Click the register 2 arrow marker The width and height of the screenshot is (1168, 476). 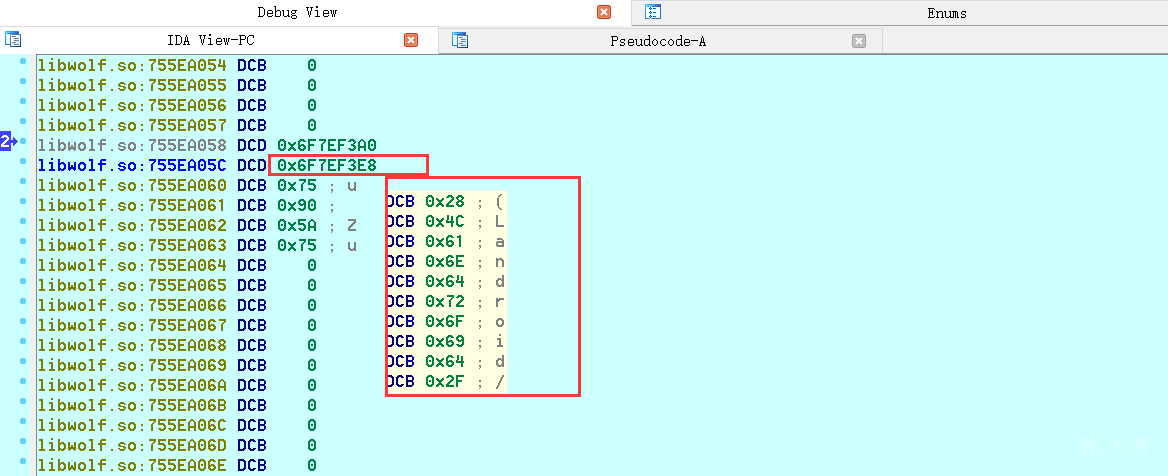pos(8,142)
